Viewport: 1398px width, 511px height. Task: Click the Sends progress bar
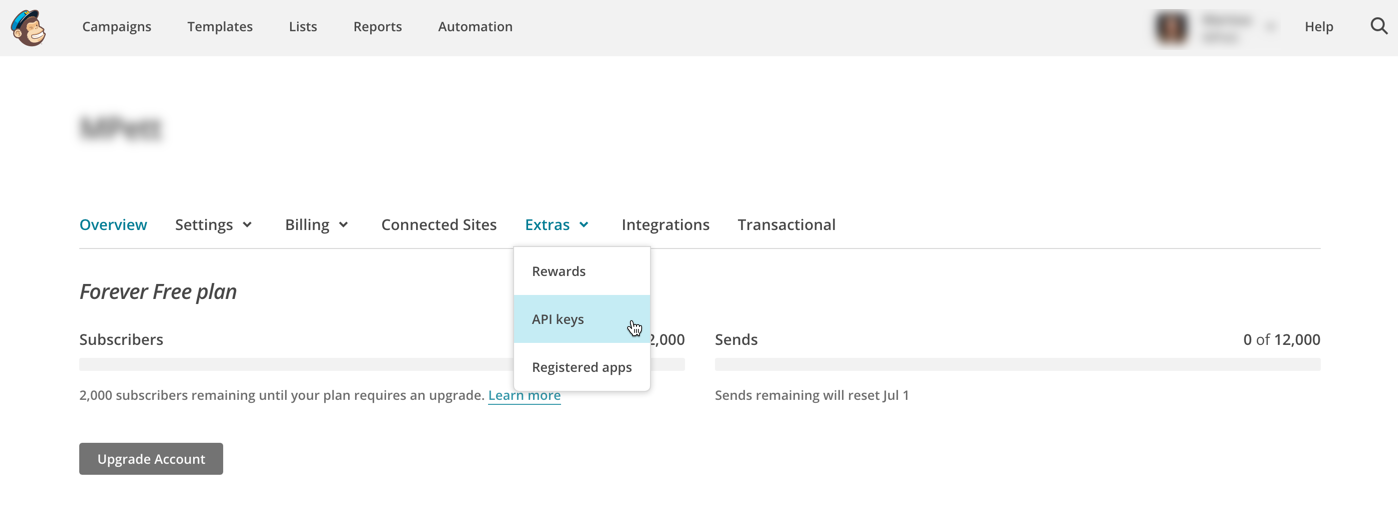[1018, 365]
